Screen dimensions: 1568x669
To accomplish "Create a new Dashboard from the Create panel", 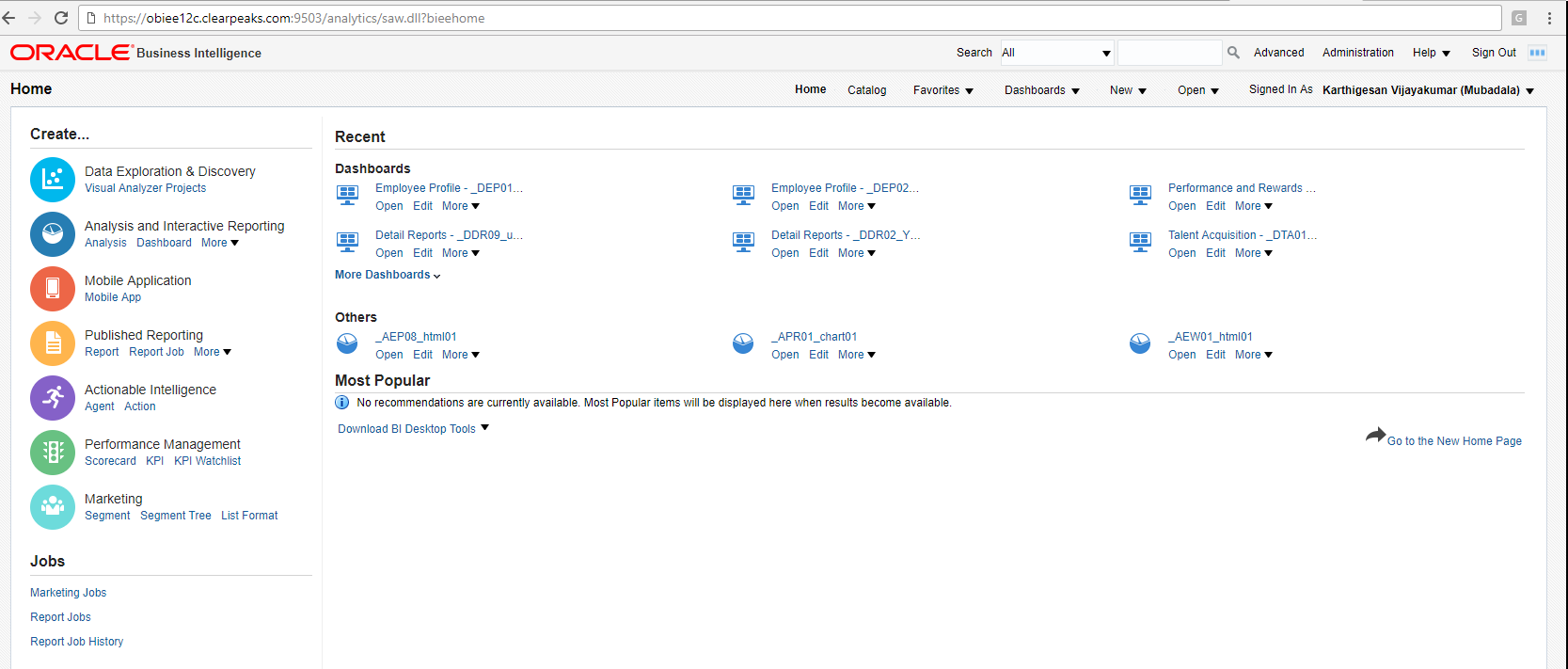I will click(164, 243).
